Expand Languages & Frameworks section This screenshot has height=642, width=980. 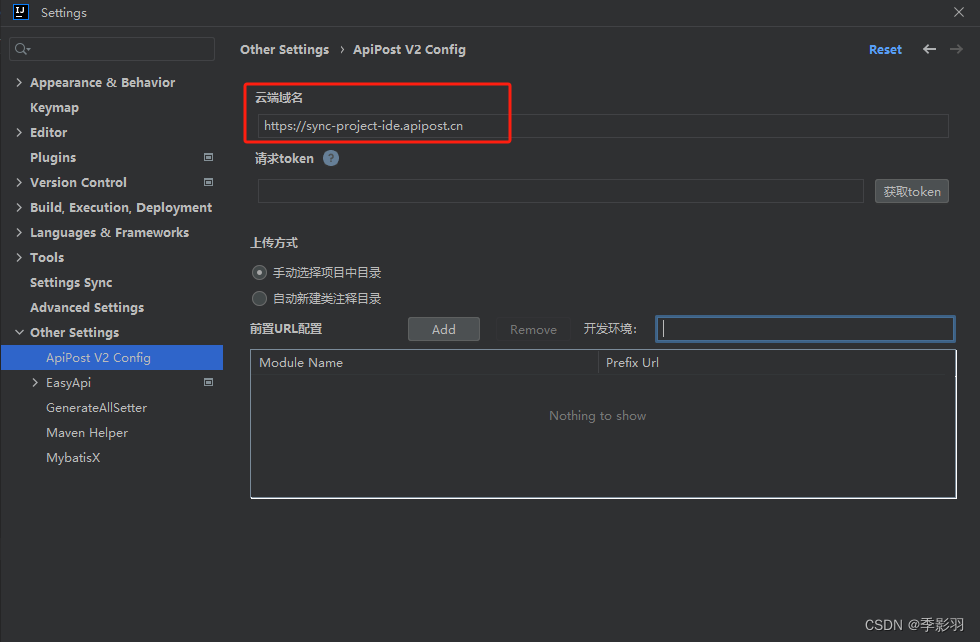point(19,233)
